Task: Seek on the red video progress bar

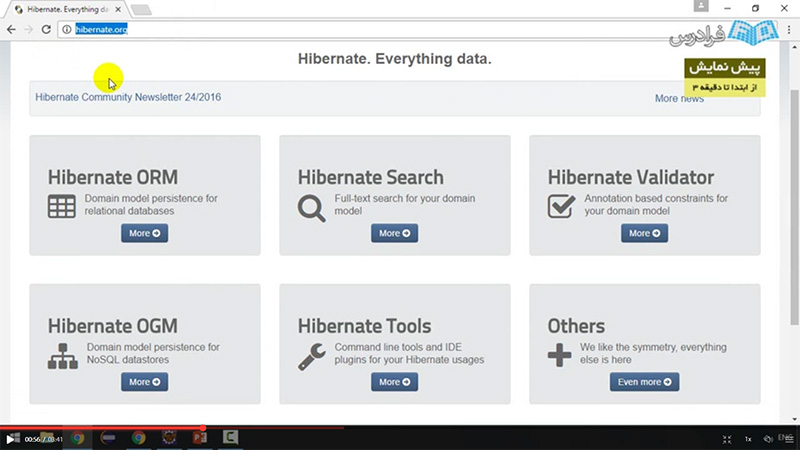Action: tap(100, 428)
